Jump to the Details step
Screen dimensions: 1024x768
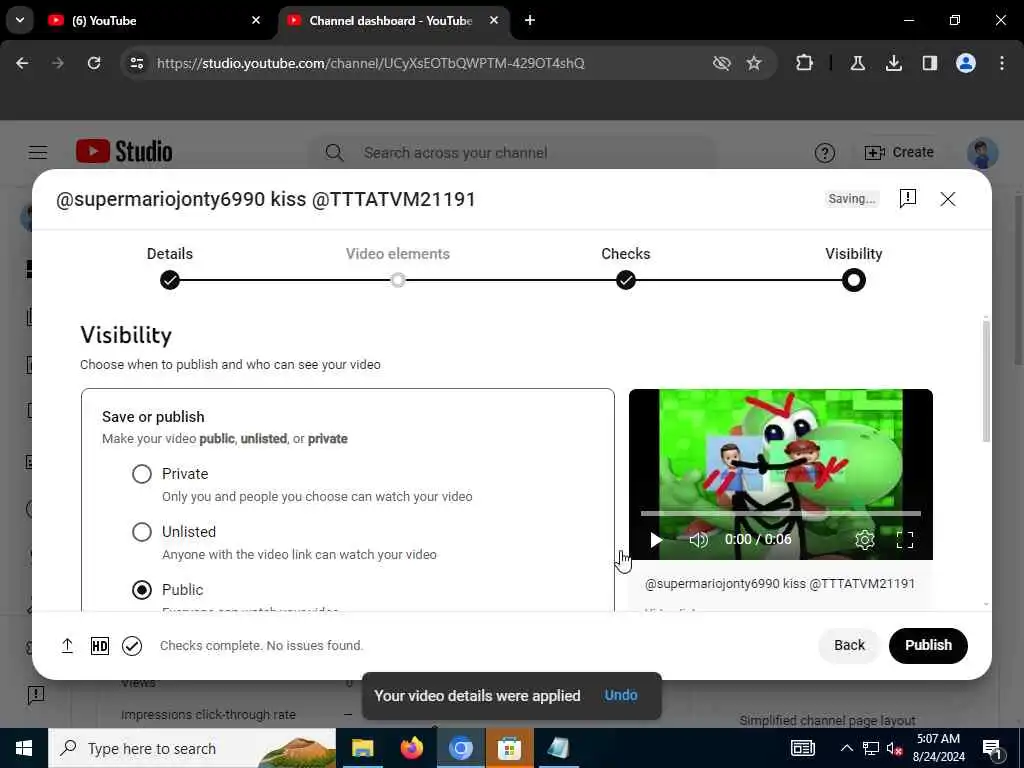(170, 280)
